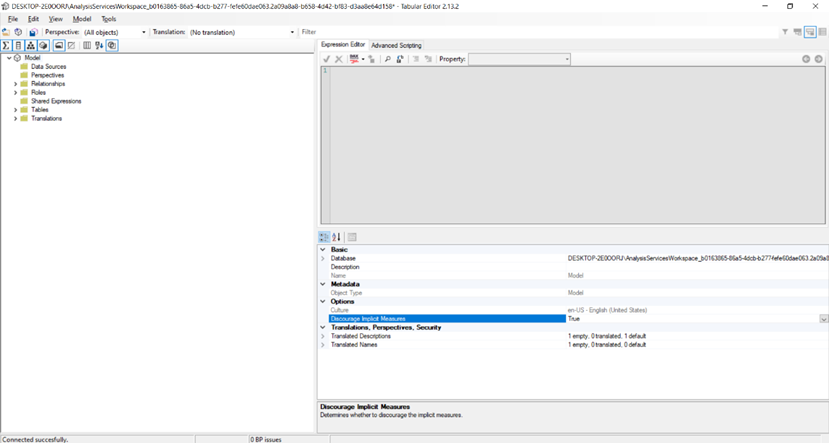
Task: Switch property grid to Categorized view
Action: click(x=324, y=237)
